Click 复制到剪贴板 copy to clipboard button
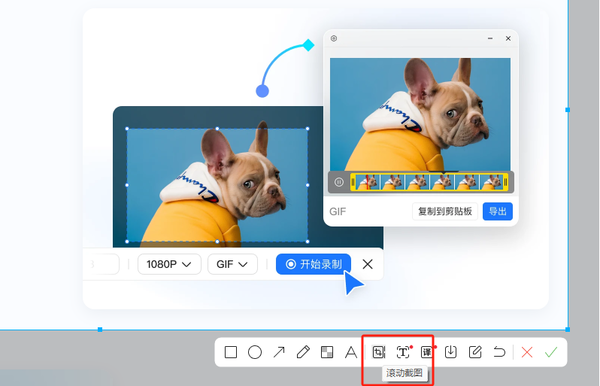 445,211
